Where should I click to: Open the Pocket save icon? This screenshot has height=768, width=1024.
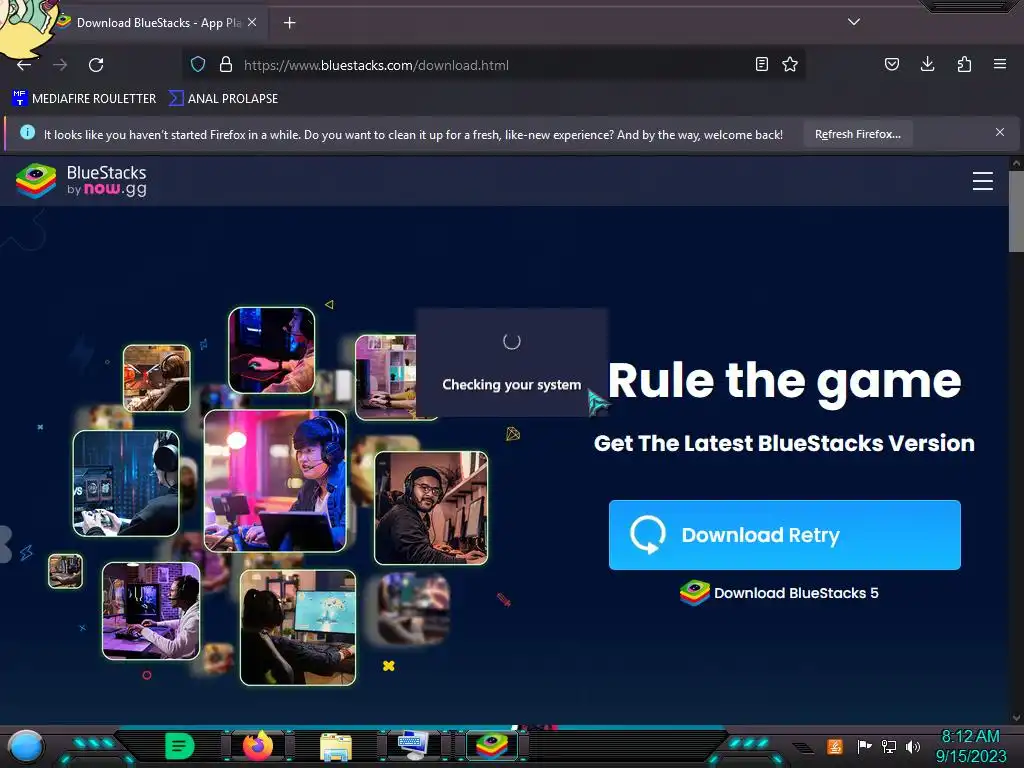(x=891, y=64)
